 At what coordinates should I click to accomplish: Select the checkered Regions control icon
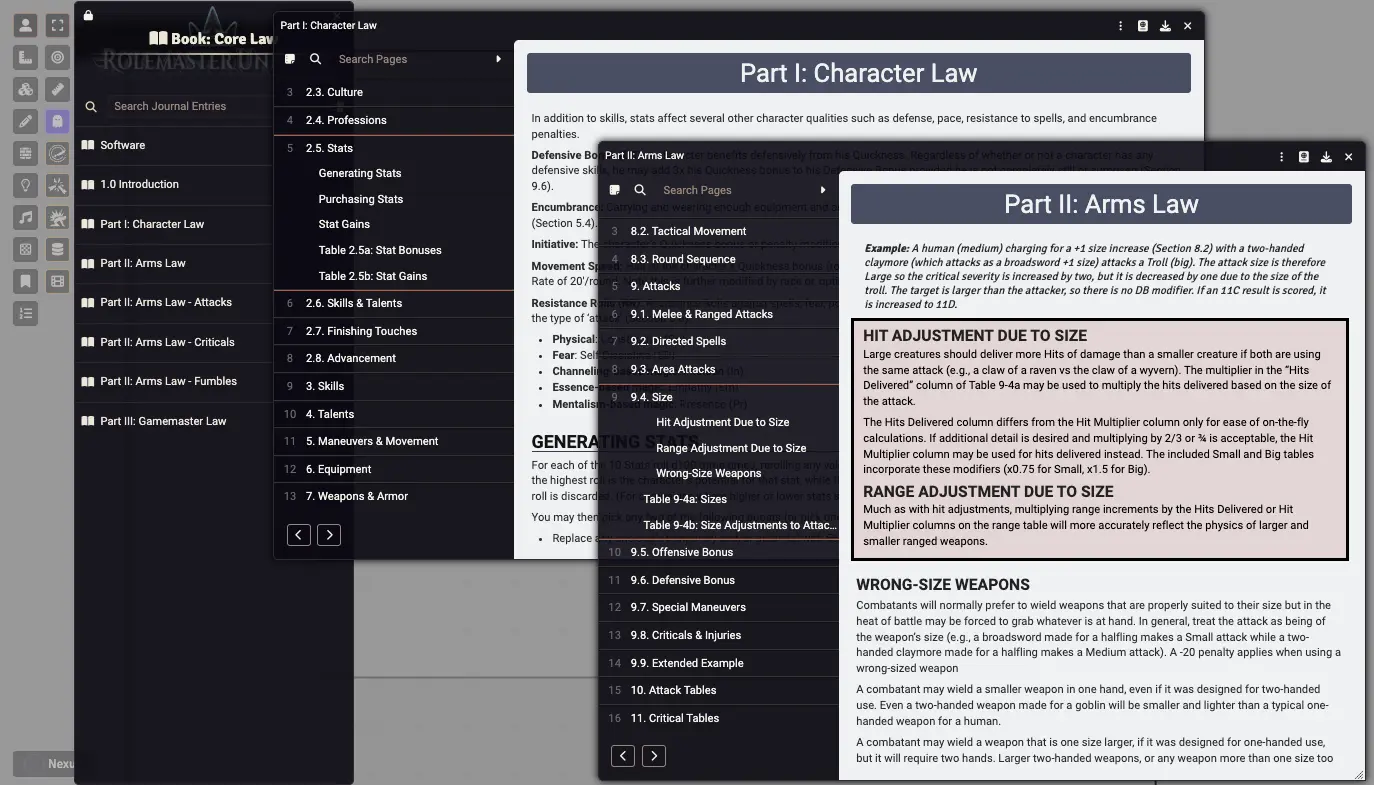point(26,250)
